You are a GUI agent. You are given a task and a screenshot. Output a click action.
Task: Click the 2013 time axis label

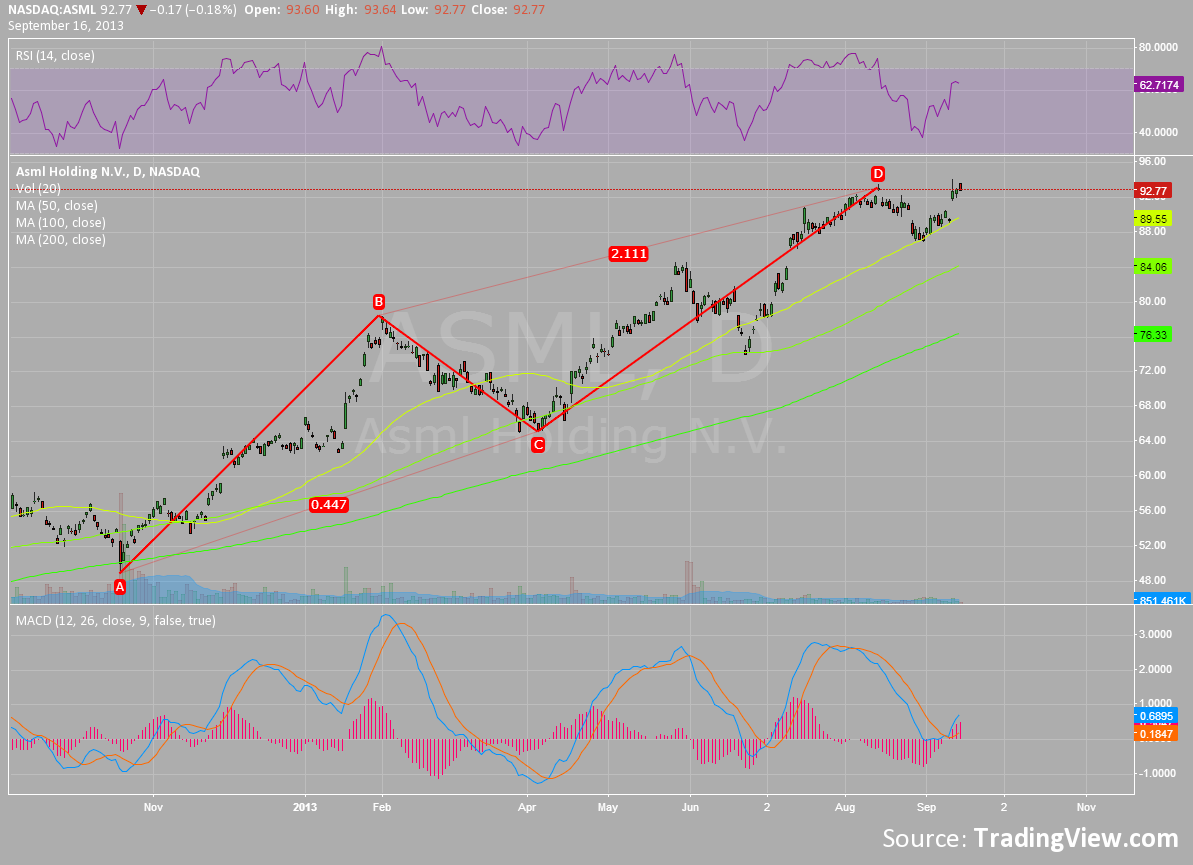305,807
